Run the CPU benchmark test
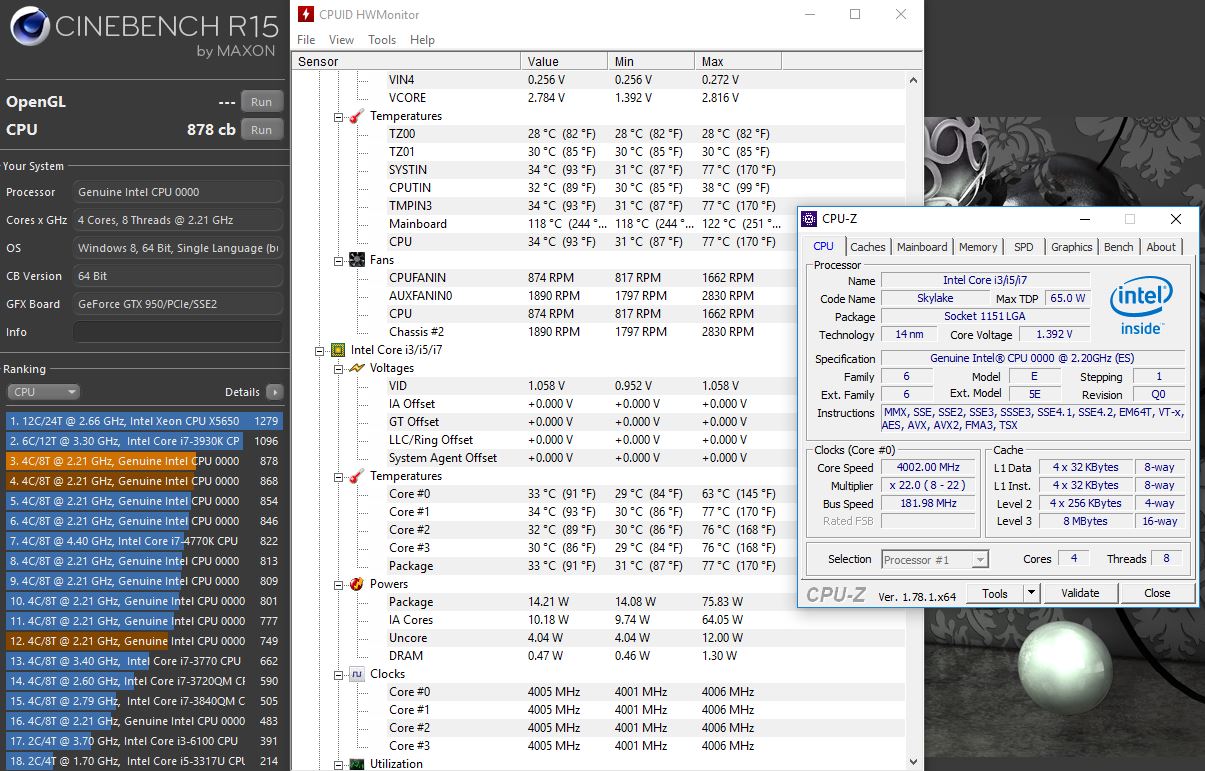 pyautogui.click(x=261, y=130)
